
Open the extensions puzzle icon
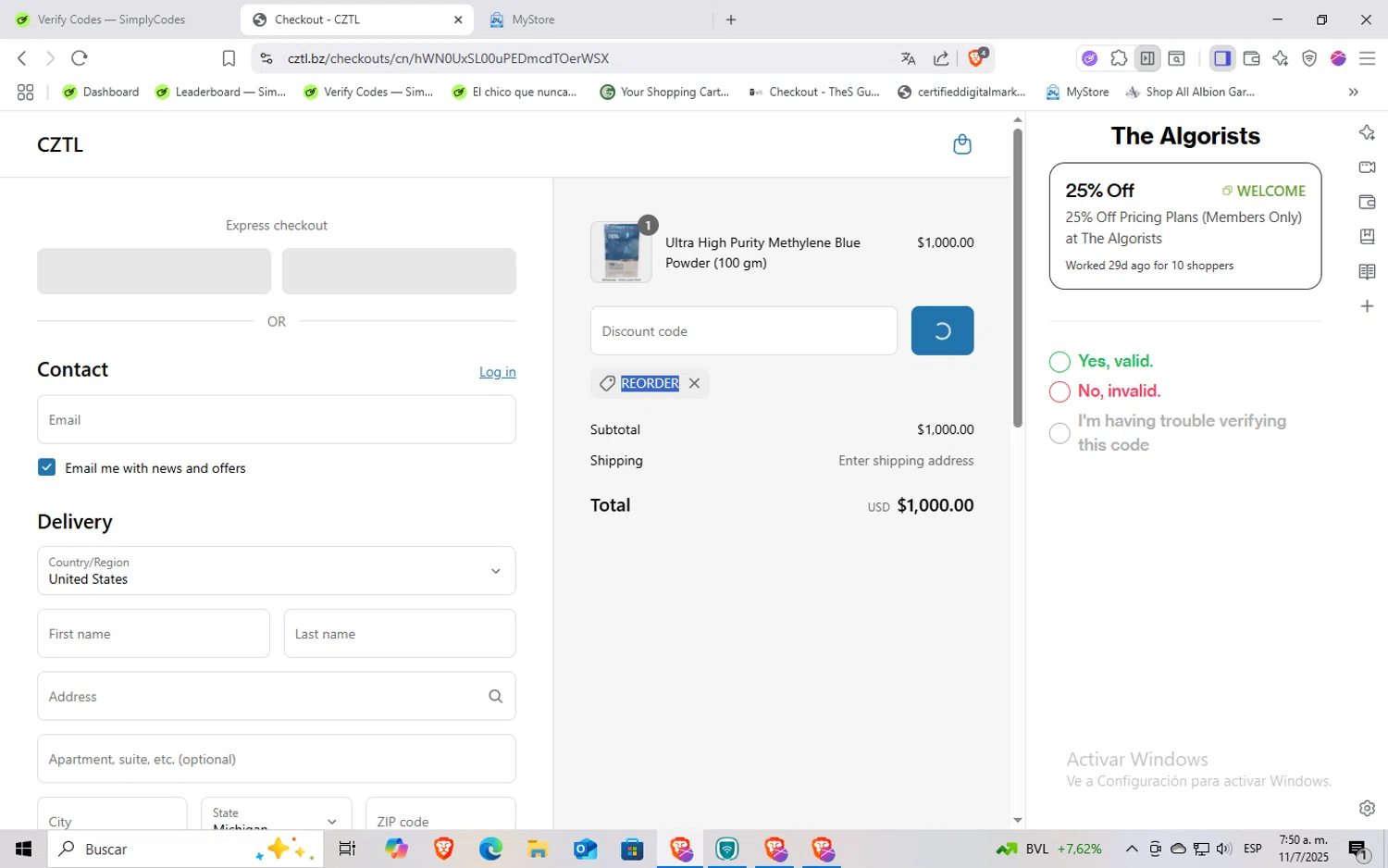coord(1119,58)
